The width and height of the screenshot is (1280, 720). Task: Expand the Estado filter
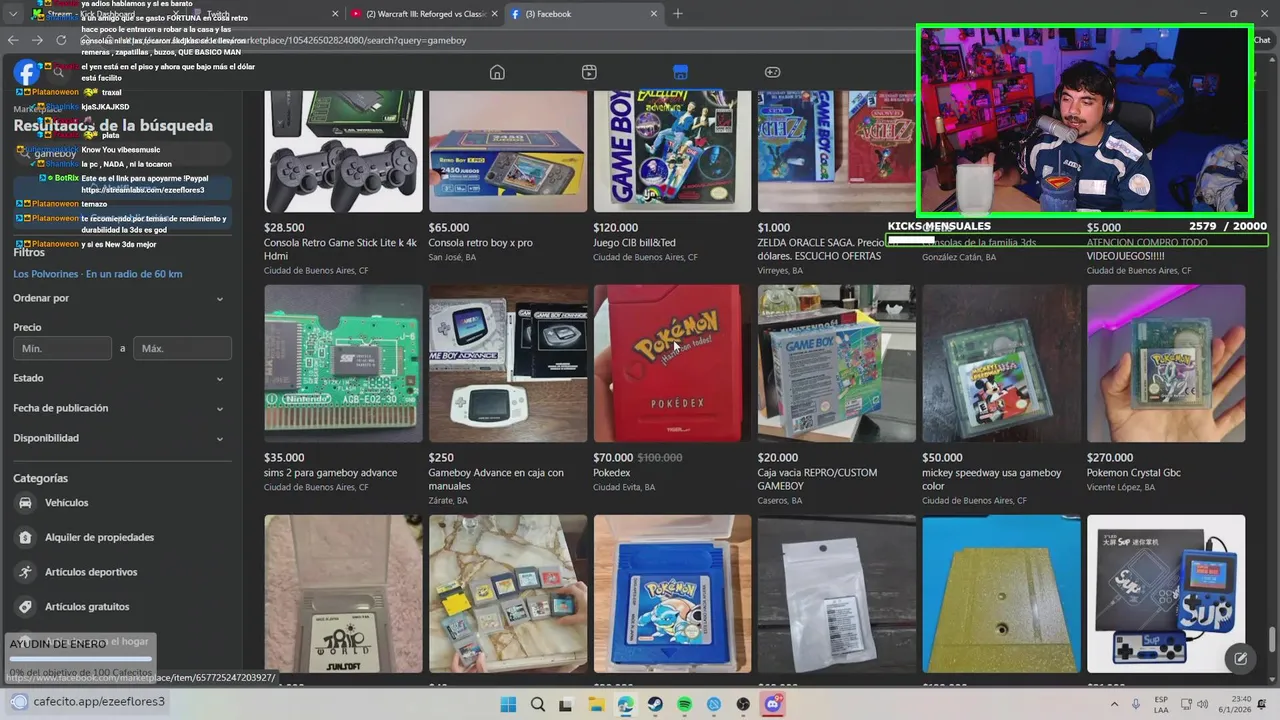click(121, 378)
